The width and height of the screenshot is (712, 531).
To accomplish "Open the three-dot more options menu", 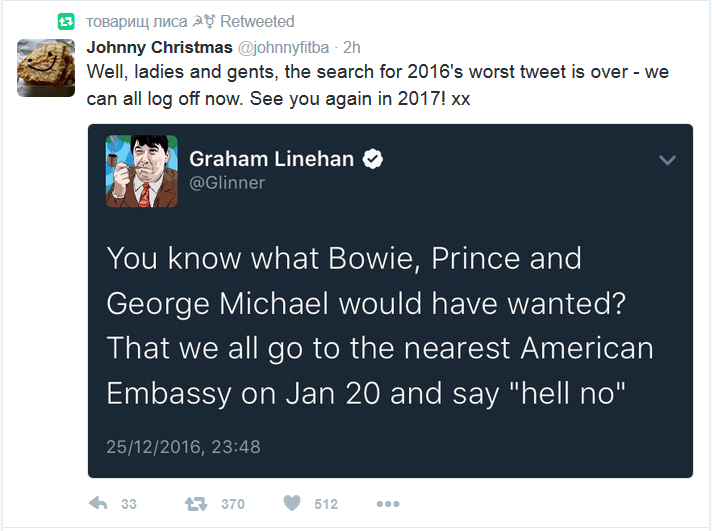I will 388,504.
